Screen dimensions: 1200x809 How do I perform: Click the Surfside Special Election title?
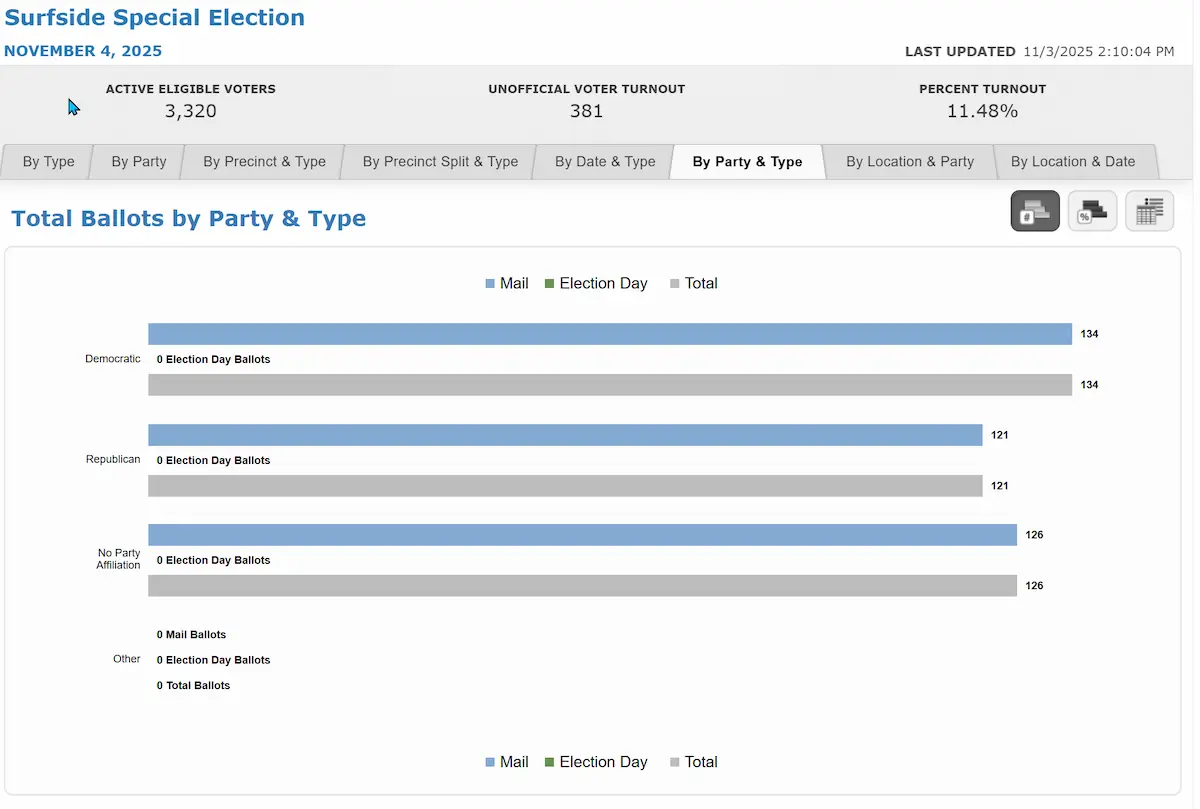click(155, 18)
